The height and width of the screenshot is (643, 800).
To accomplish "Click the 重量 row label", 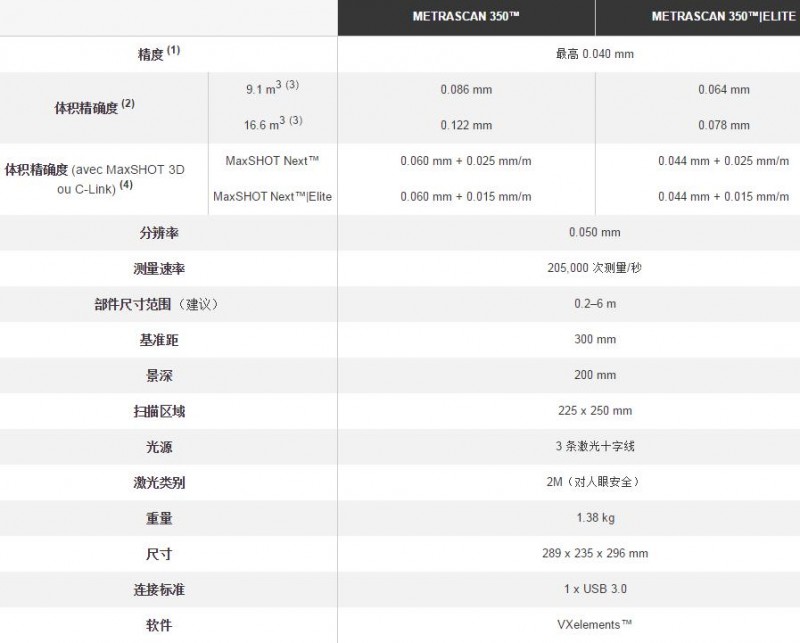I will pyautogui.click(x=159, y=518).
